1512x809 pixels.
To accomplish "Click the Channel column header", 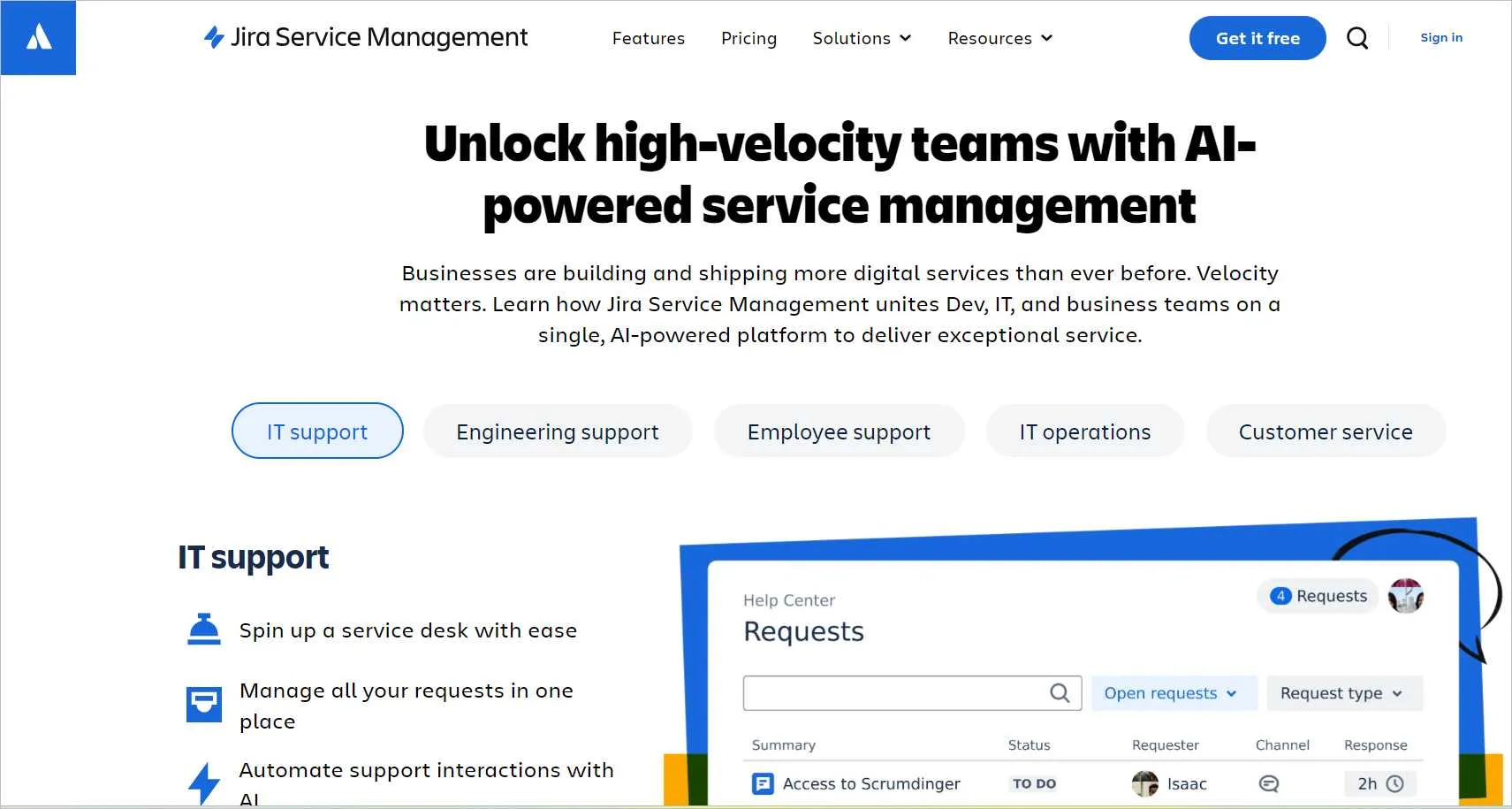I will [x=1282, y=744].
